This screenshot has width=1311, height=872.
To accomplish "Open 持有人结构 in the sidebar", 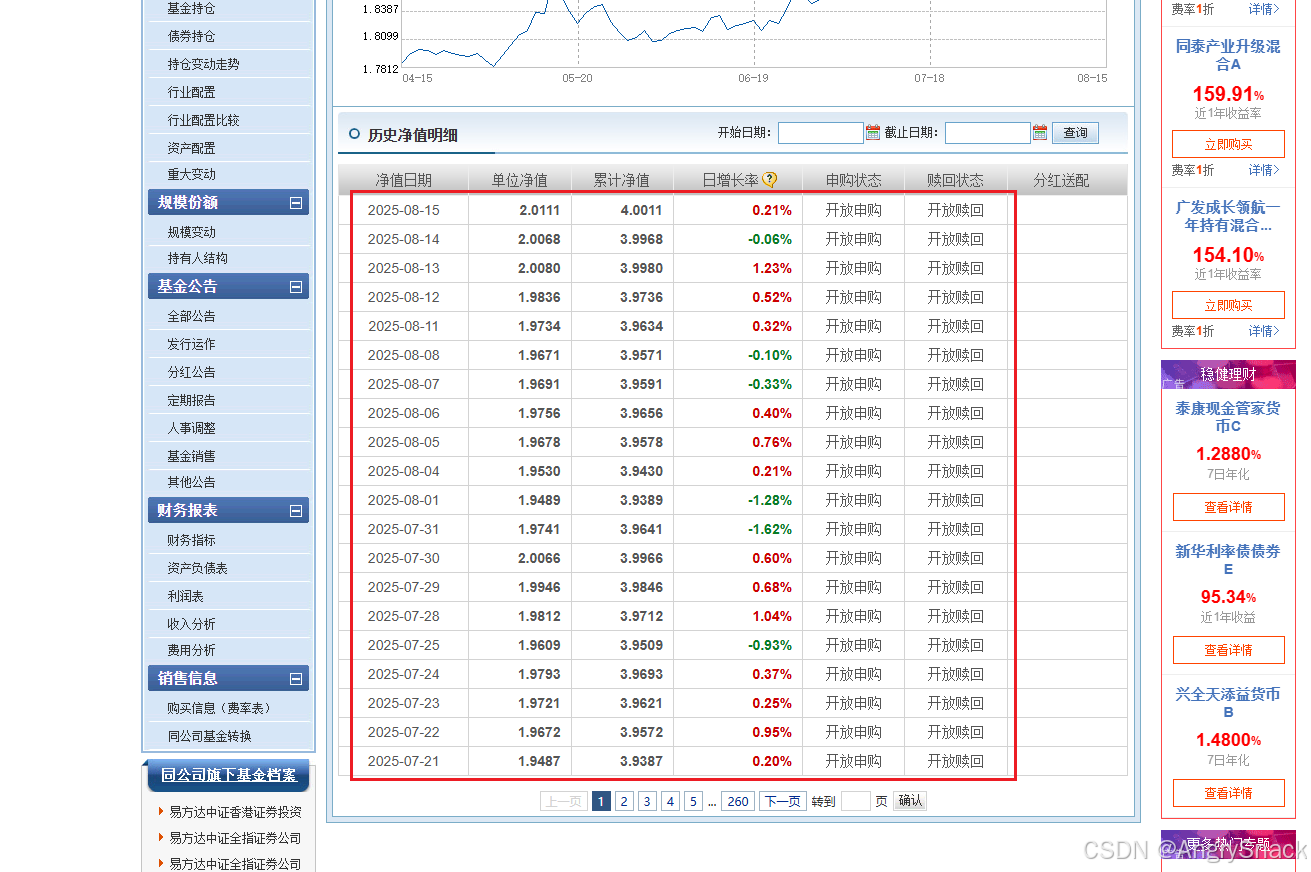I will click(x=197, y=258).
